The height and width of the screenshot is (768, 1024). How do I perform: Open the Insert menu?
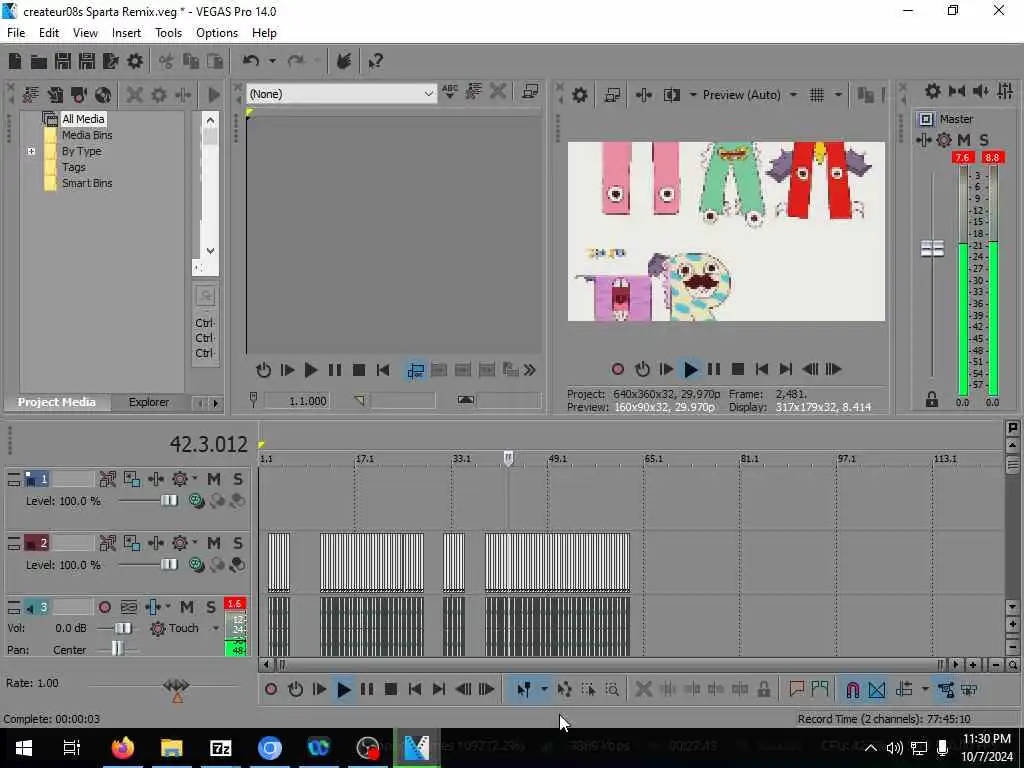[x=126, y=33]
